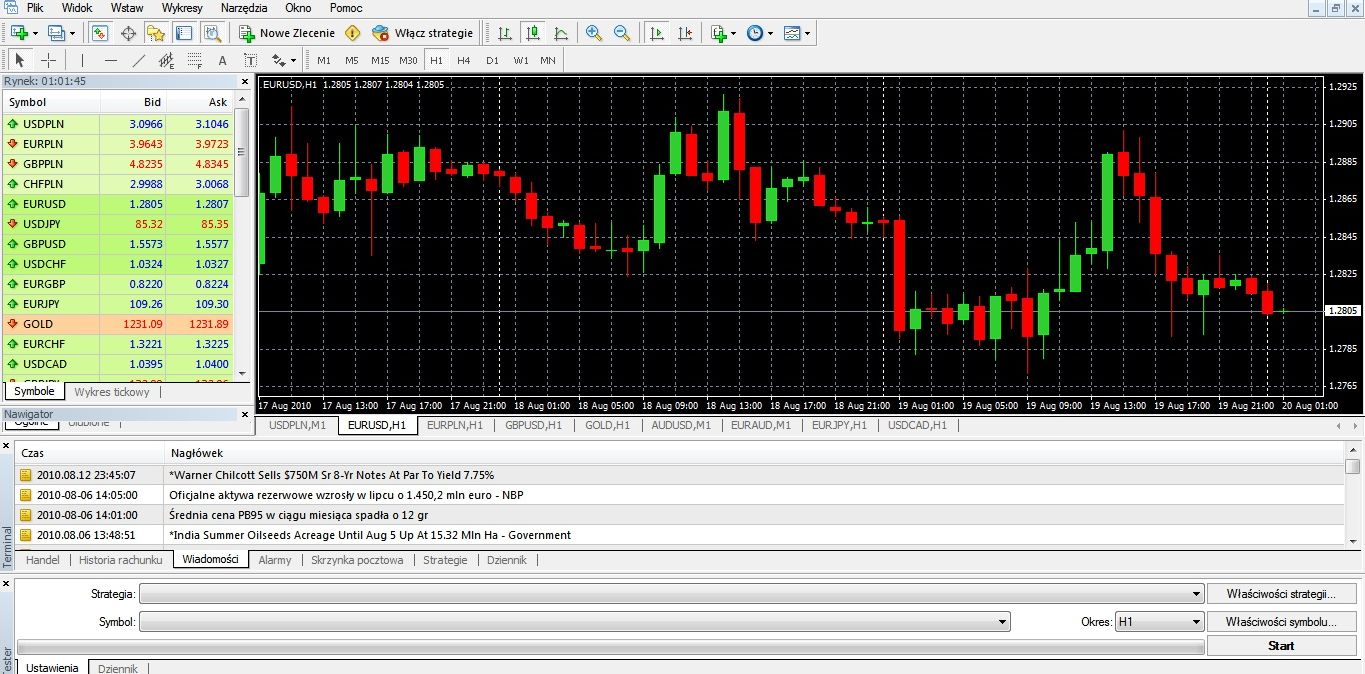Set timeframe to H4
1365x674 pixels.
(464, 60)
